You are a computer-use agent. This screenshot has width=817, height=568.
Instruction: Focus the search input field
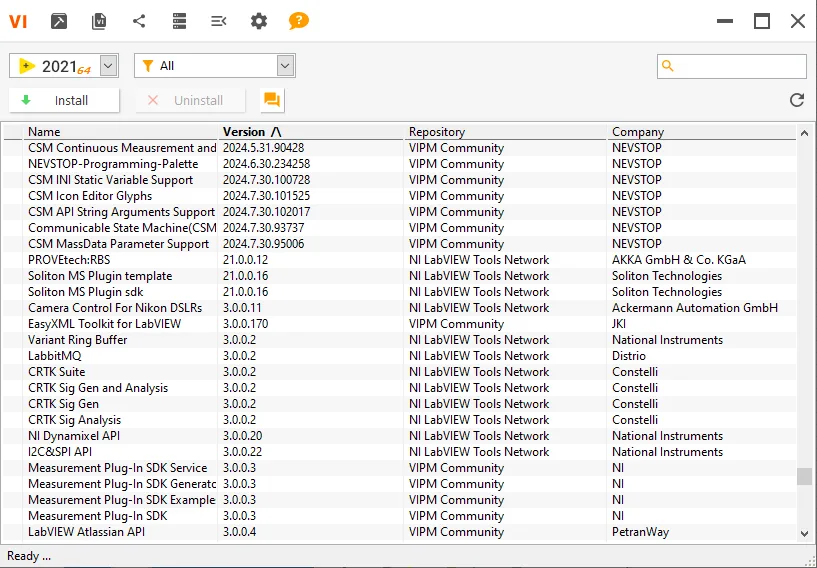click(732, 66)
